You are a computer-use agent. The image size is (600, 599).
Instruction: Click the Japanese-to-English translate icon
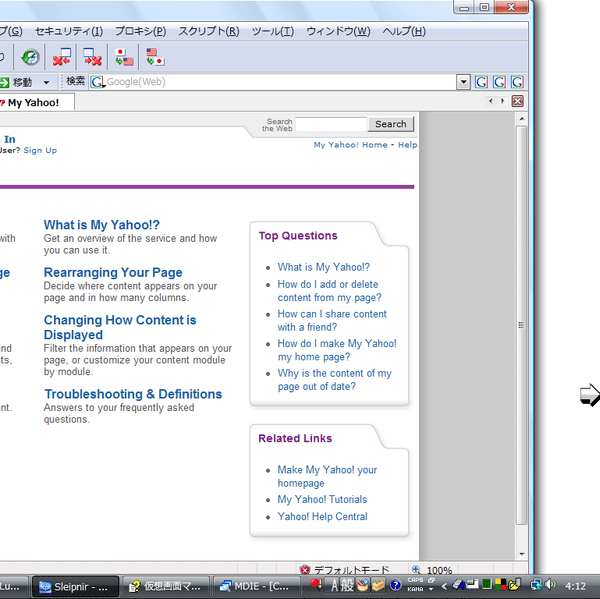pyautogui.click(x=124, y=57)
